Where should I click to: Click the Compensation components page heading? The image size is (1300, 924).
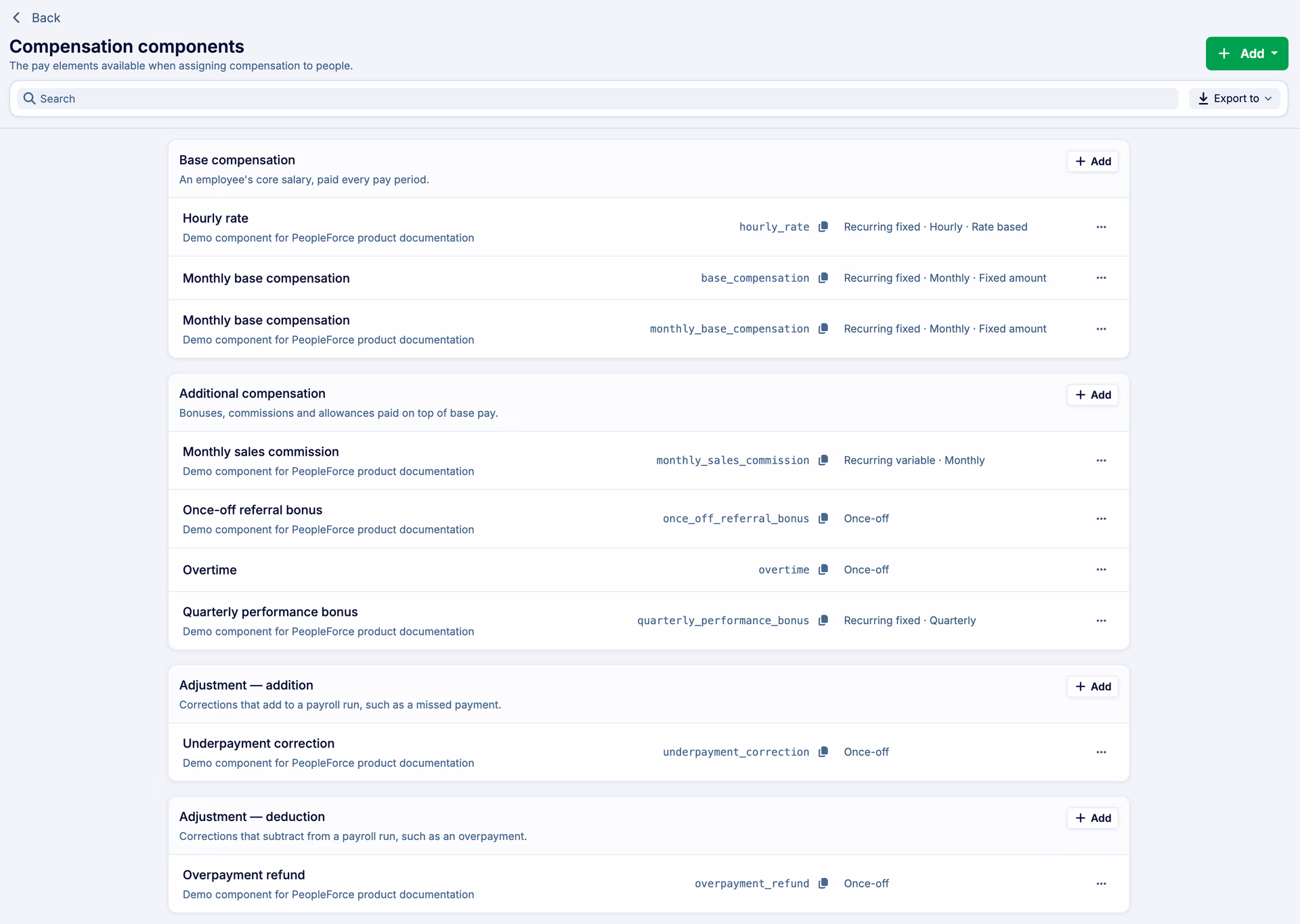pyautogui.click(x=127, y=46)
